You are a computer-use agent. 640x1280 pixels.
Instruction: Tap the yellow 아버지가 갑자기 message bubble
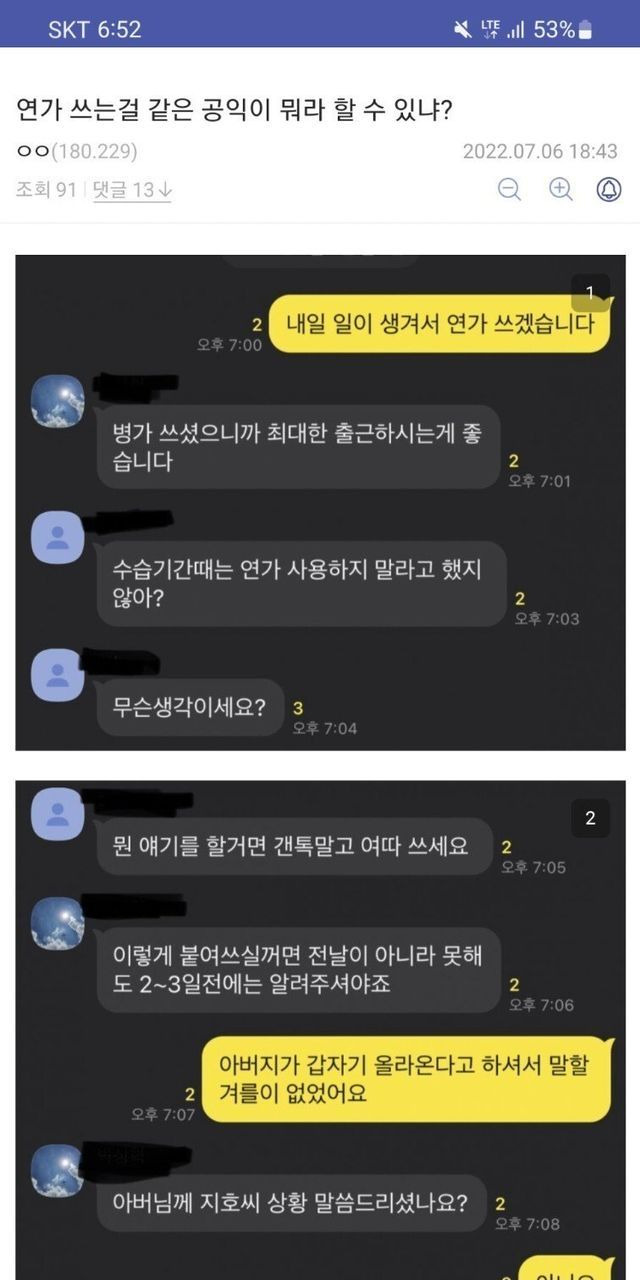click(405, 1080)
